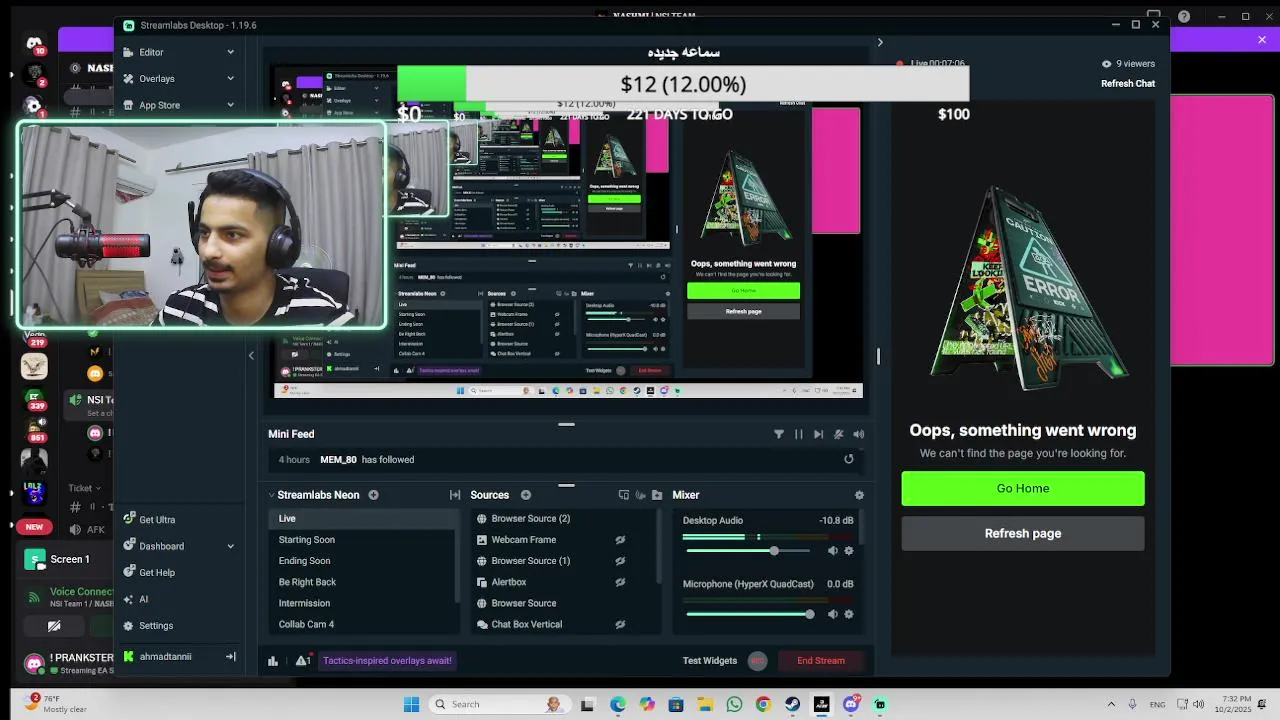This screenshot has height=720, width=1280.
Task: Open the Editor menu item
Action: (x=151, y=52)
